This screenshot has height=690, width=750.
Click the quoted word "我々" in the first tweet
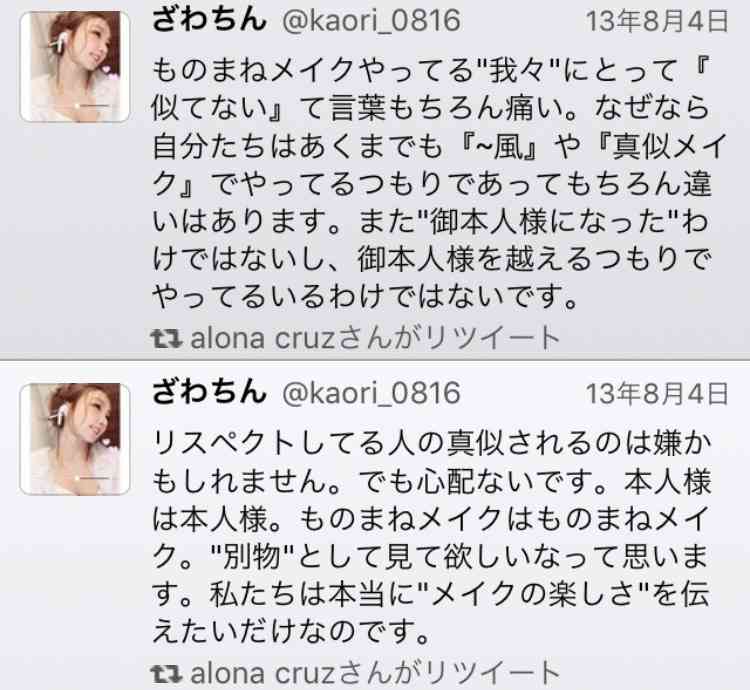click(518, 71)
